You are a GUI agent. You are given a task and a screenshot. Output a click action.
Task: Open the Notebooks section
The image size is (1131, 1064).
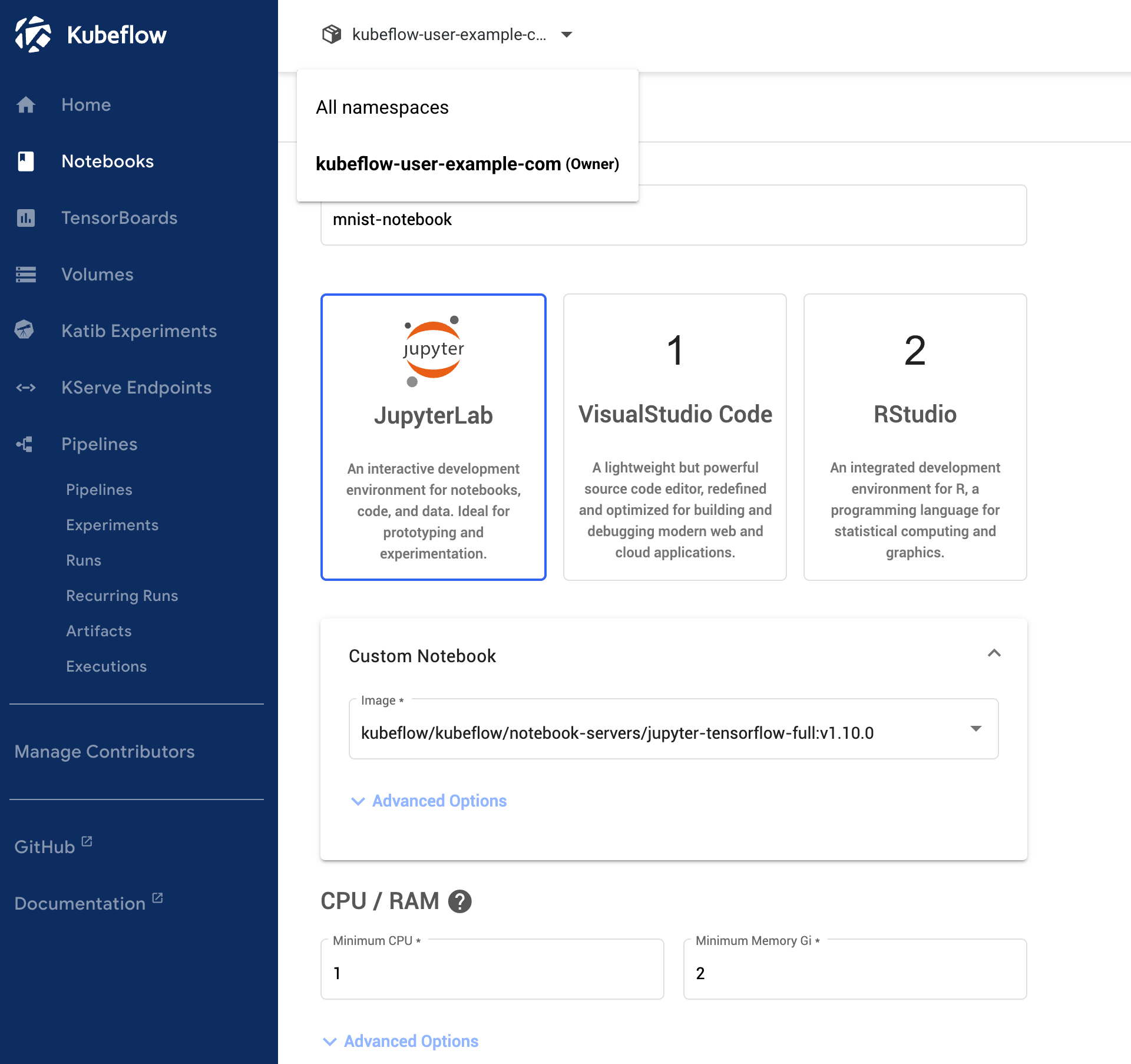108,161
